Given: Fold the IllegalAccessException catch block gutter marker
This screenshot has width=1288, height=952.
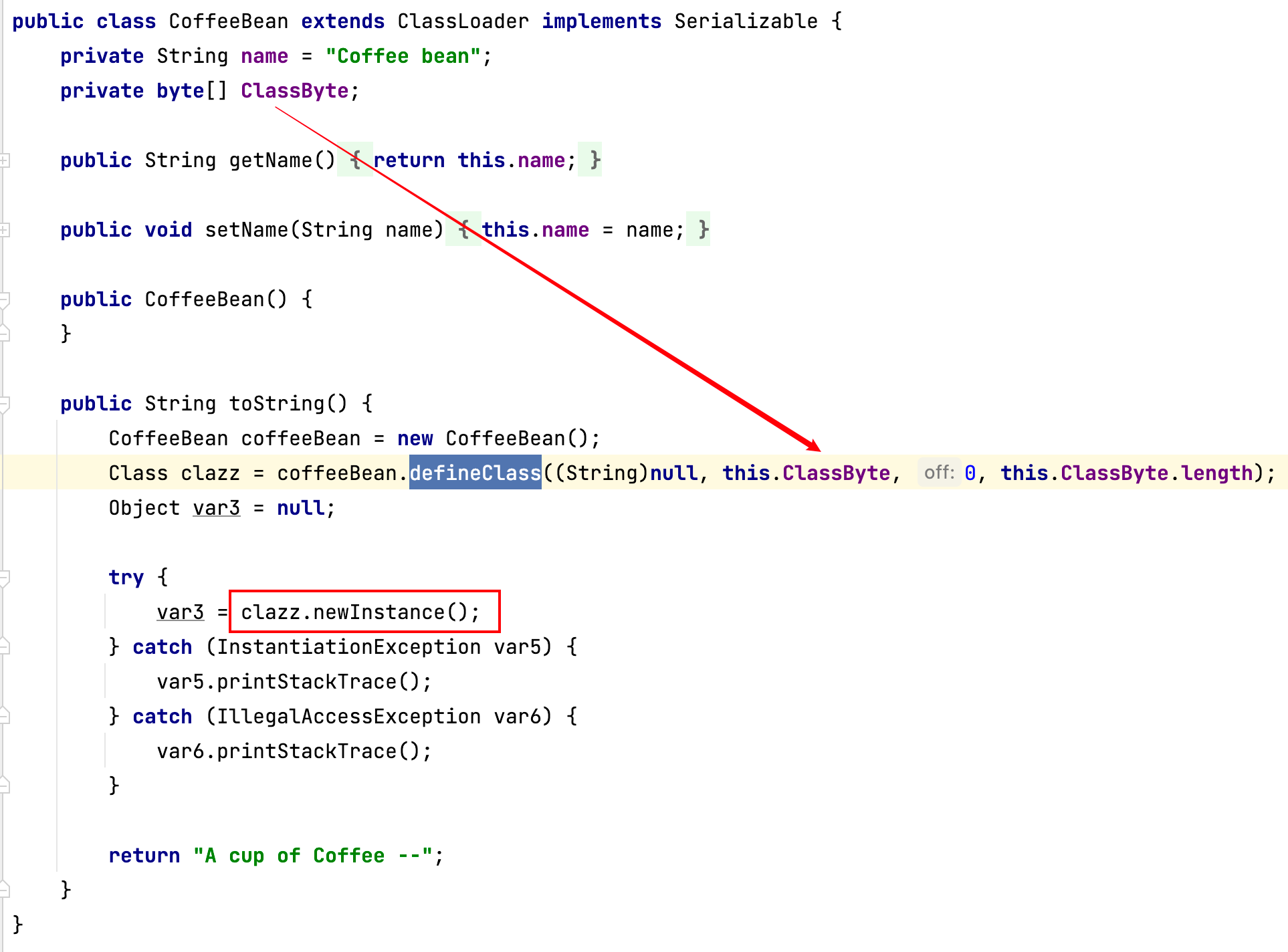Looking at the screenshot, I should [4, 717].
